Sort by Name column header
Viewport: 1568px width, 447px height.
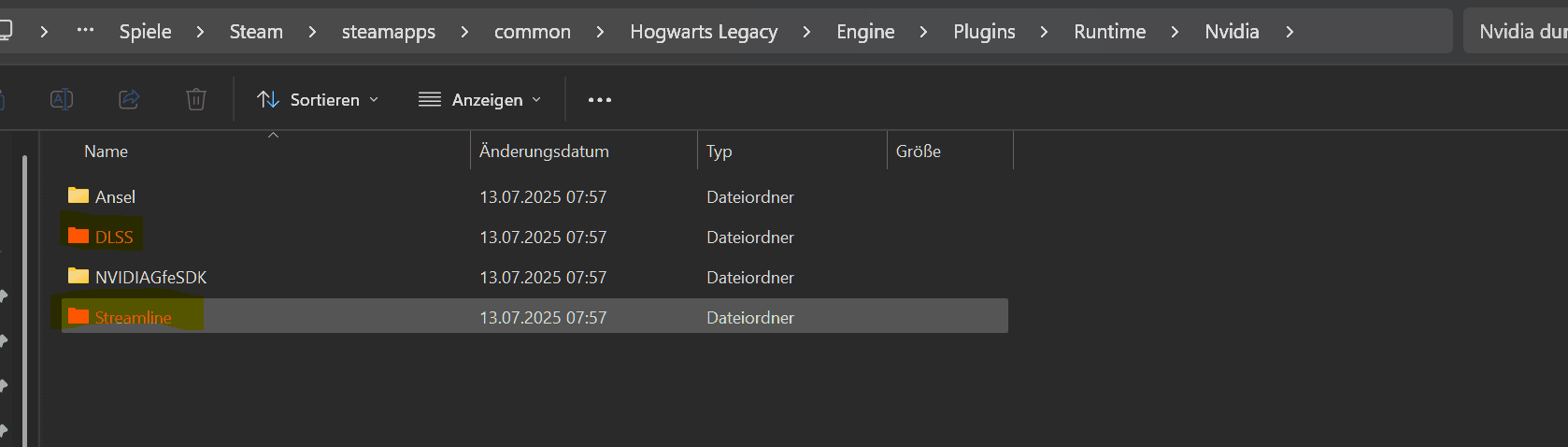point(107,151)
